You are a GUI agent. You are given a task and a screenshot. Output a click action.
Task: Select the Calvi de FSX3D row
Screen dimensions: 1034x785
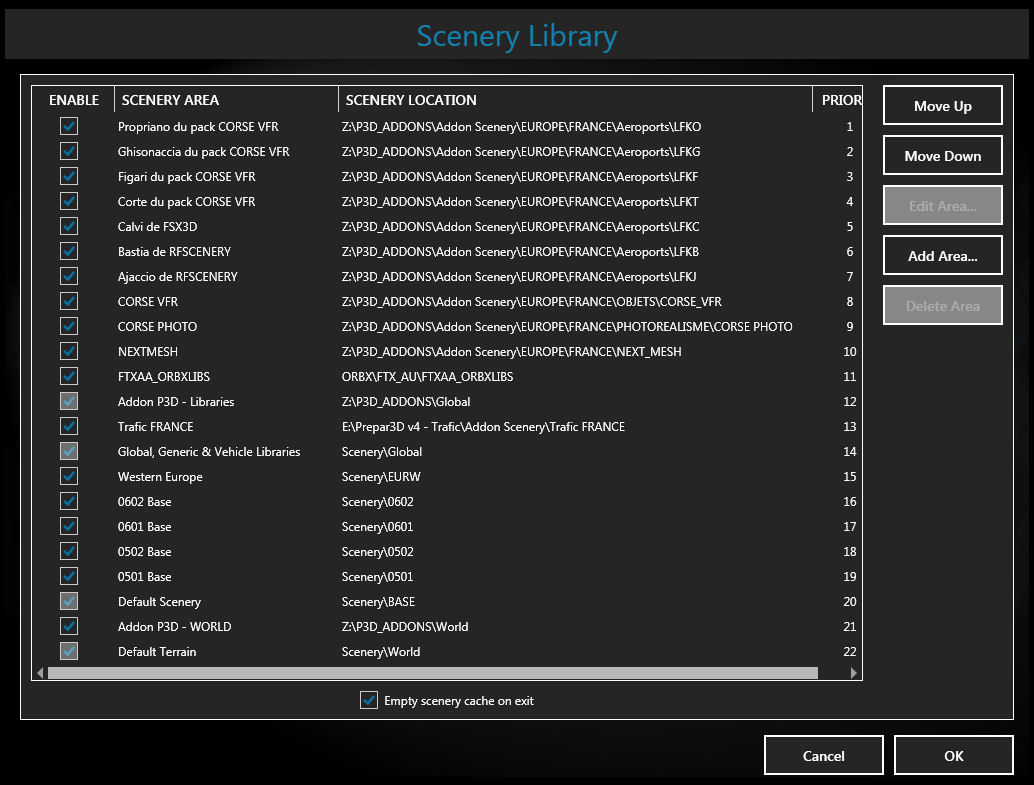(x=157, y=227)
